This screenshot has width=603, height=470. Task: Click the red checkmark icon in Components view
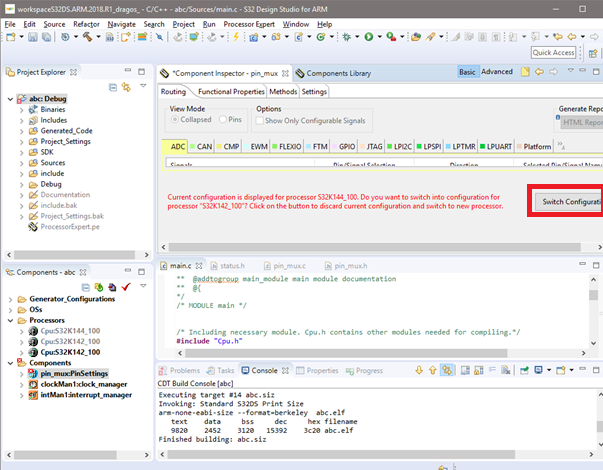126,287
